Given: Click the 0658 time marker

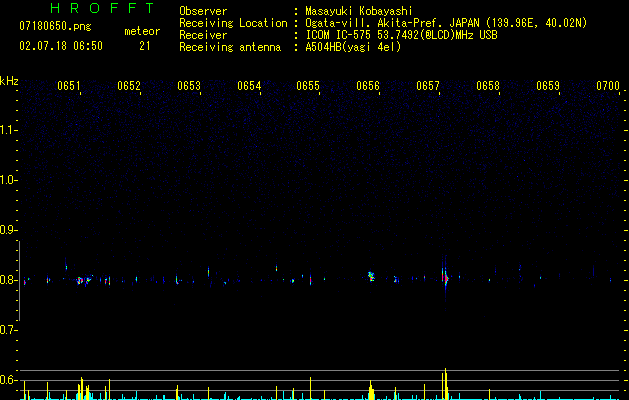Looking at the screenshot, I should point(488,86).
